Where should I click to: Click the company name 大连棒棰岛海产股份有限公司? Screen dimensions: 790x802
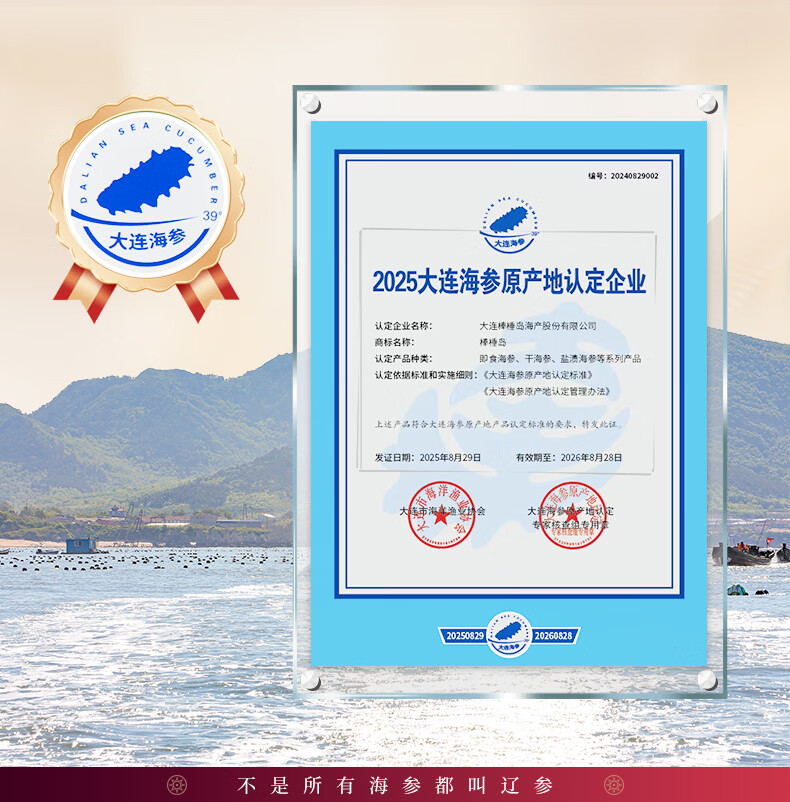[x=538, y=325]
